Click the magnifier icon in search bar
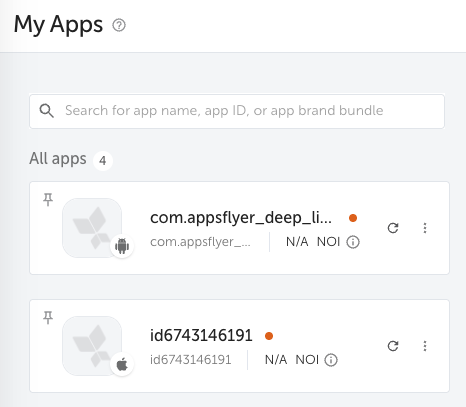The width and height of the screenshot is (466, 407). point(46,111)
